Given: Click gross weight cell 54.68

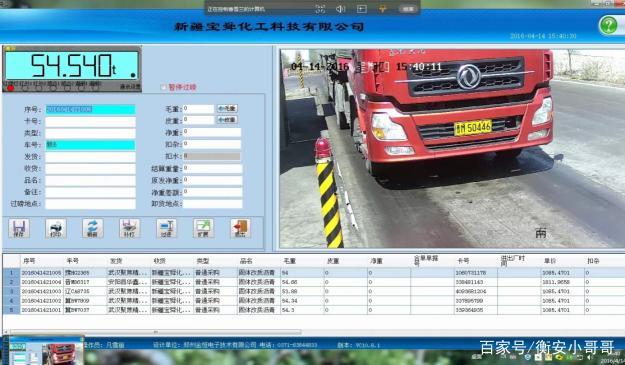Looking at the screenshot, I should 302,282.
